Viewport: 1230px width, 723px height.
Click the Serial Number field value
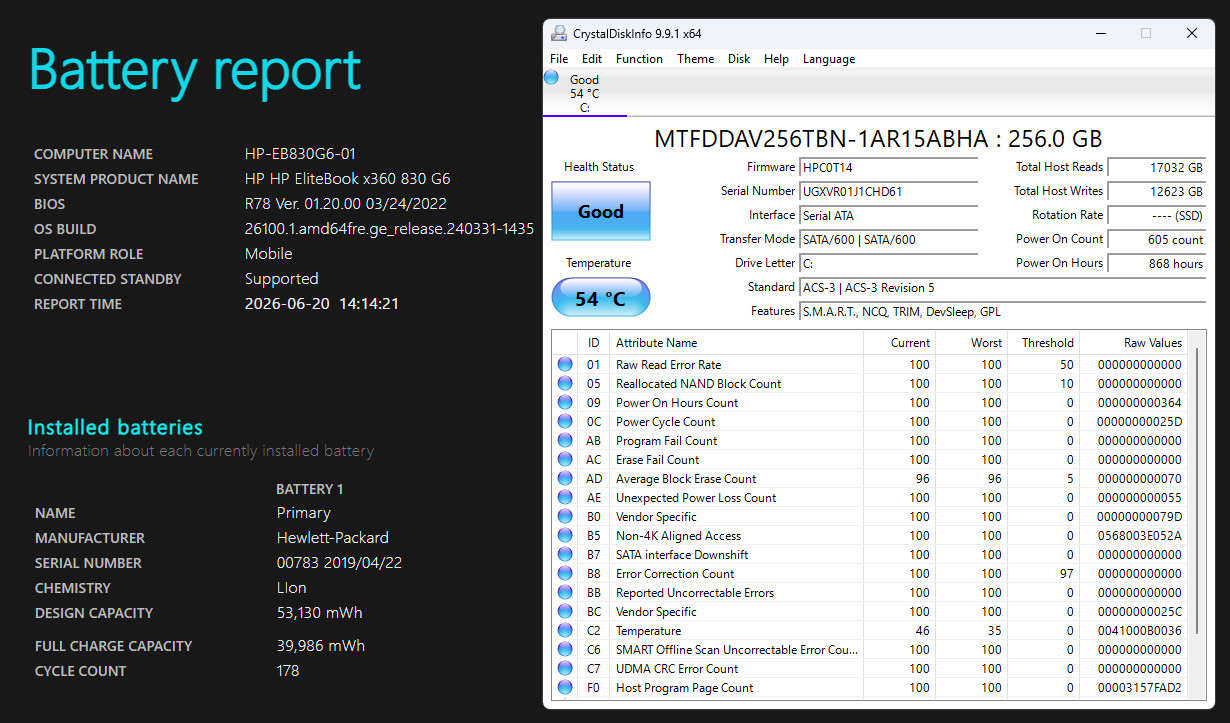[x=888, y=191]
